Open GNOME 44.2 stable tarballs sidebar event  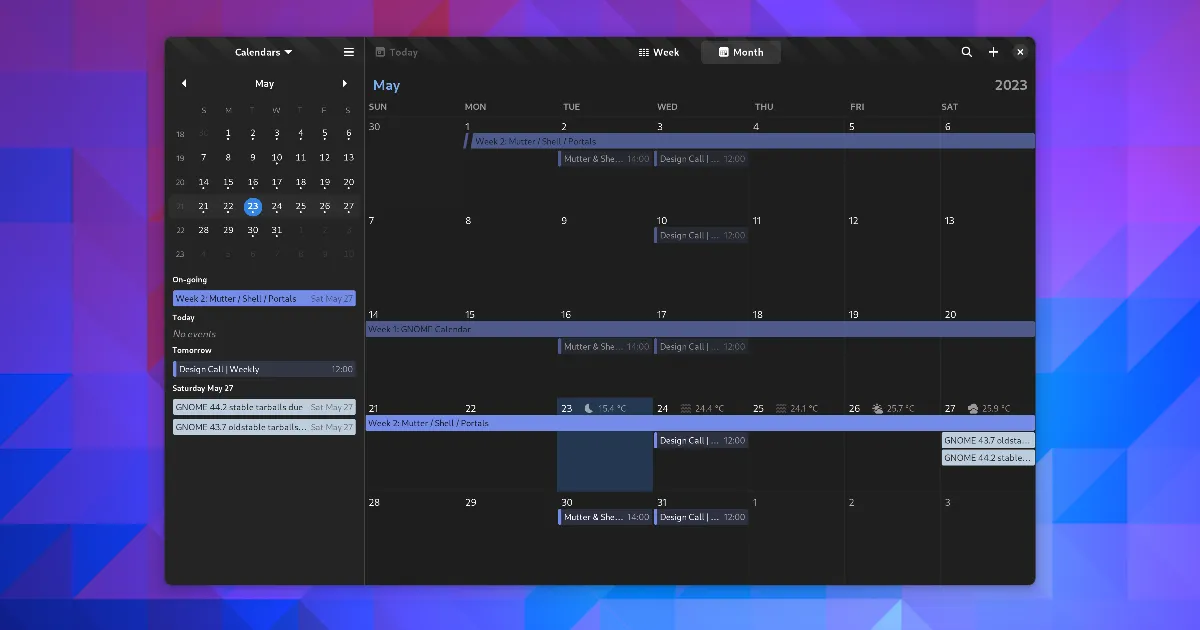(264, 407)
